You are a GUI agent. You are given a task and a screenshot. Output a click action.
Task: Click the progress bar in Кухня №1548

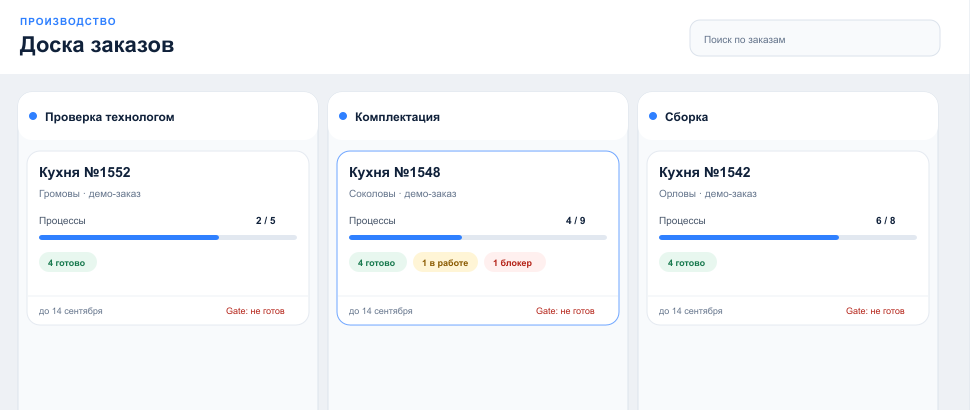pos(478,237)
